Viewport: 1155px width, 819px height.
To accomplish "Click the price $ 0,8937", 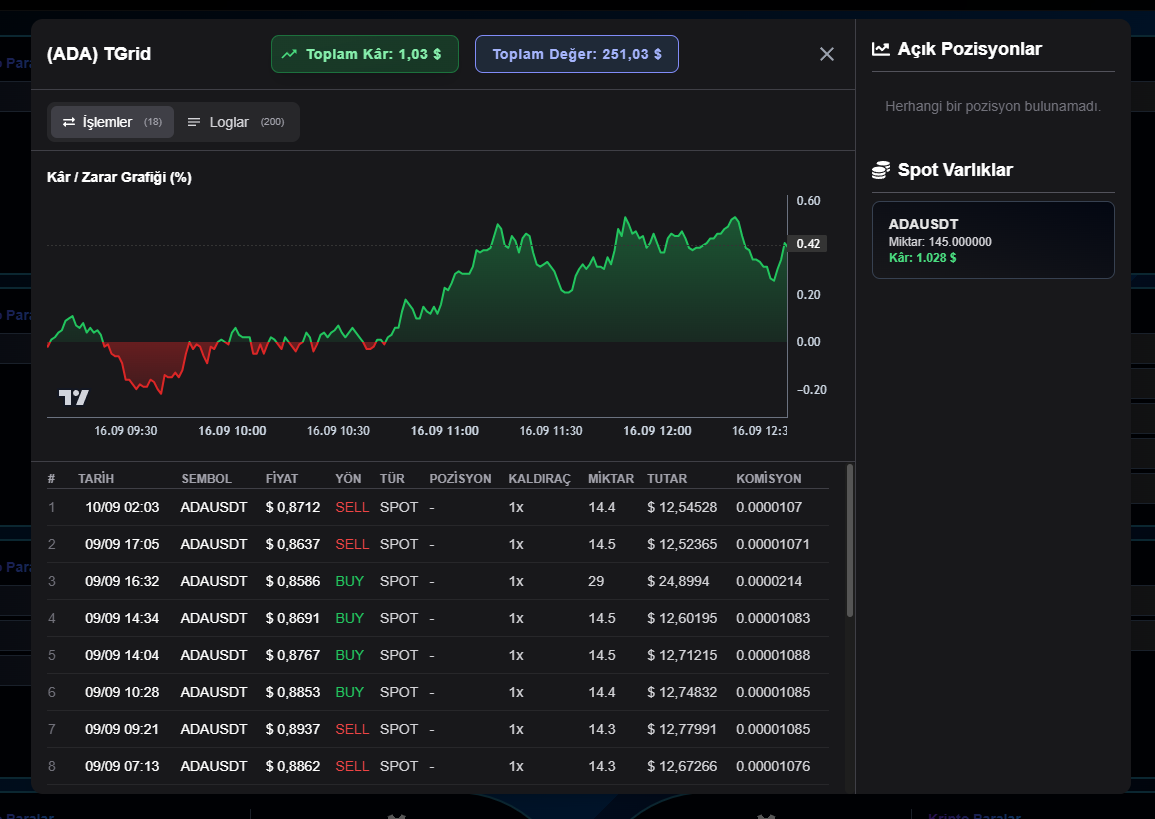I will pos(292,729).
